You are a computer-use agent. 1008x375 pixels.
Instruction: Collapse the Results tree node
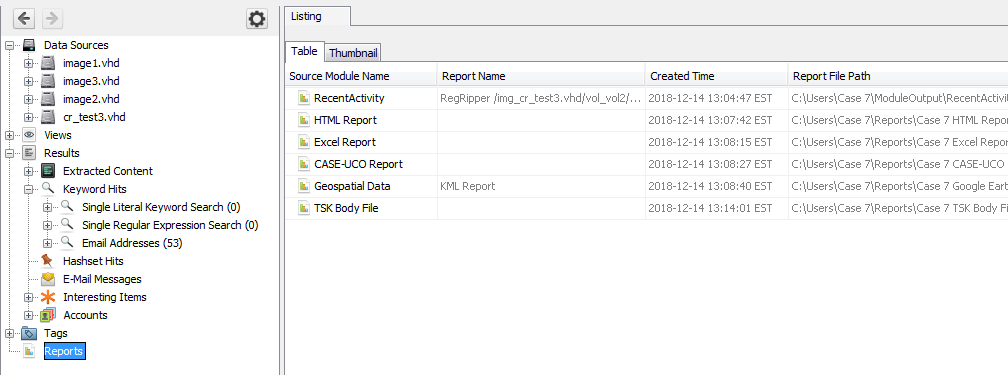point(9,153)
